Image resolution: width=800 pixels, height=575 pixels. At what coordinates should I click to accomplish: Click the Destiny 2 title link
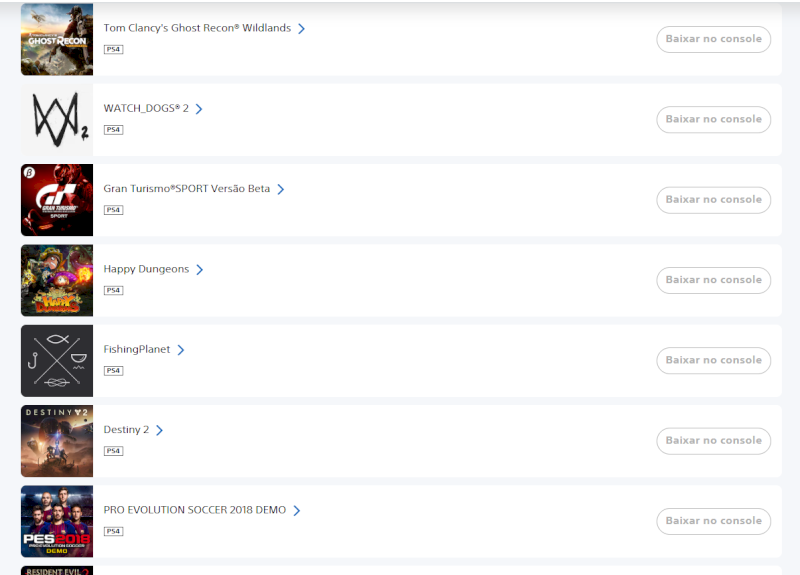tap(126, 430)
